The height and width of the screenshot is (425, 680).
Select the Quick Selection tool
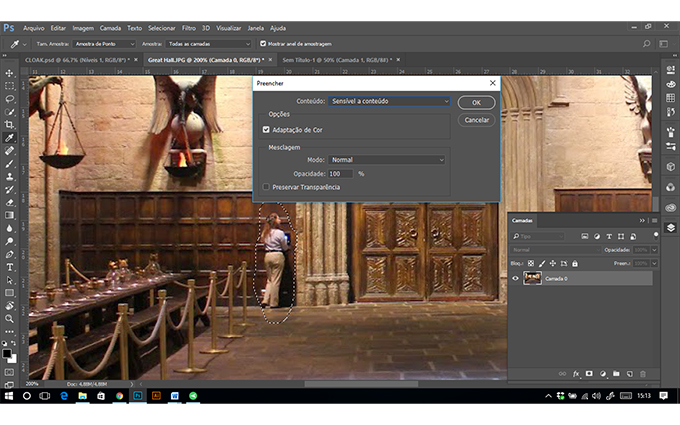tap(9, 112)
